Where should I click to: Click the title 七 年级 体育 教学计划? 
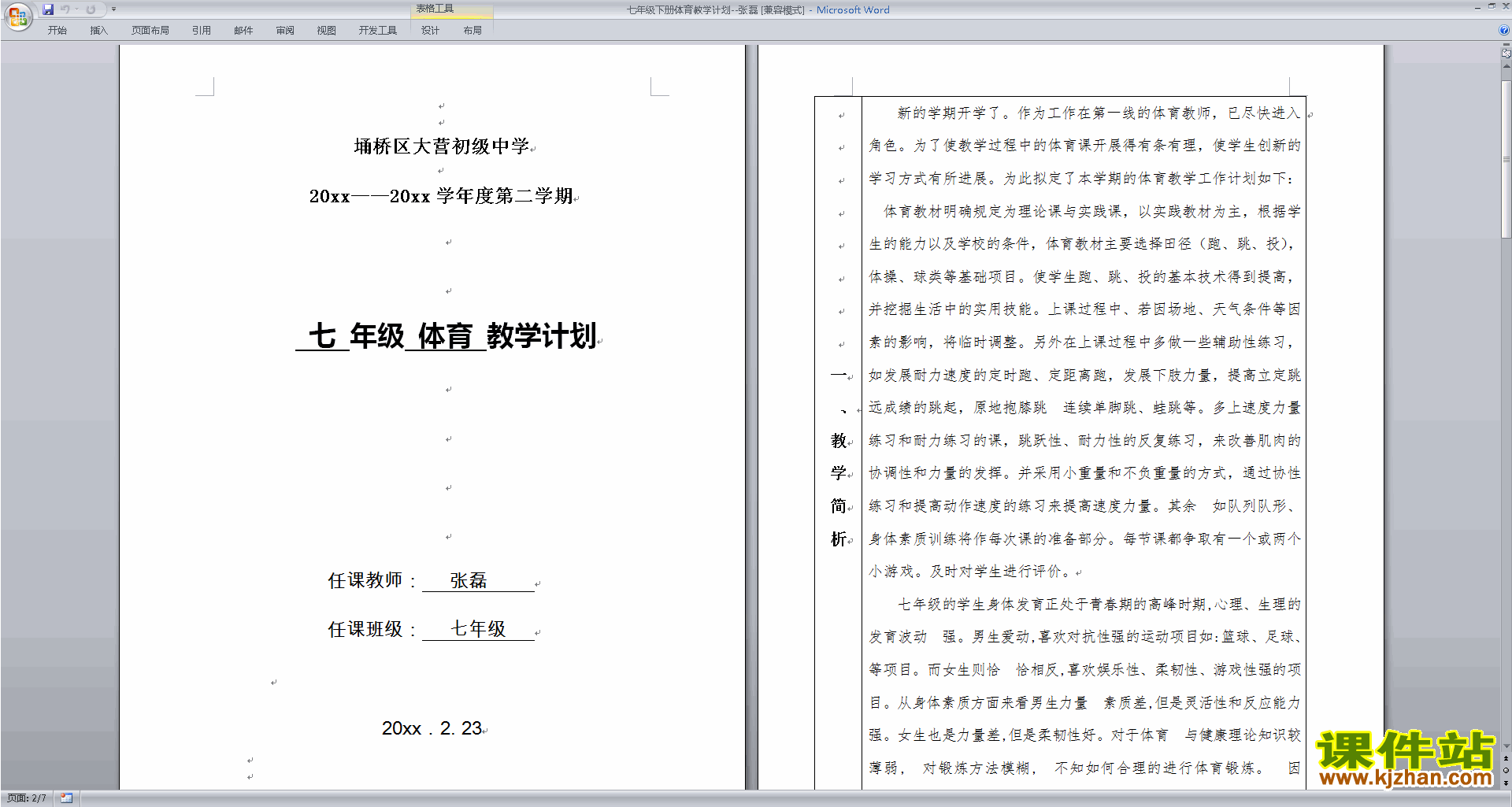446,336
